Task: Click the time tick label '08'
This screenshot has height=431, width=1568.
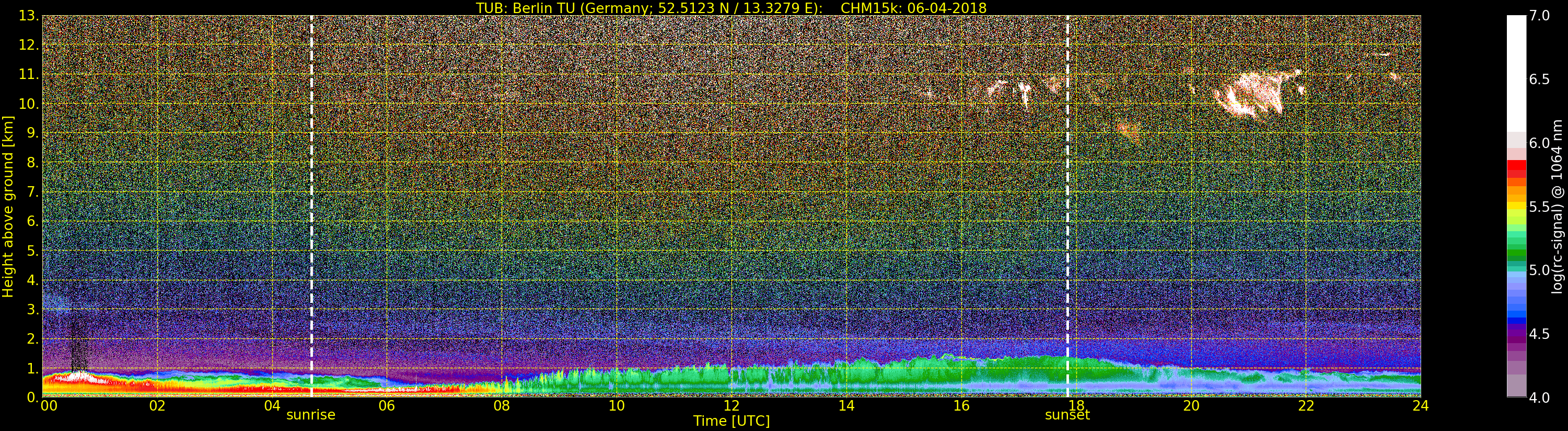Action: 502,406
